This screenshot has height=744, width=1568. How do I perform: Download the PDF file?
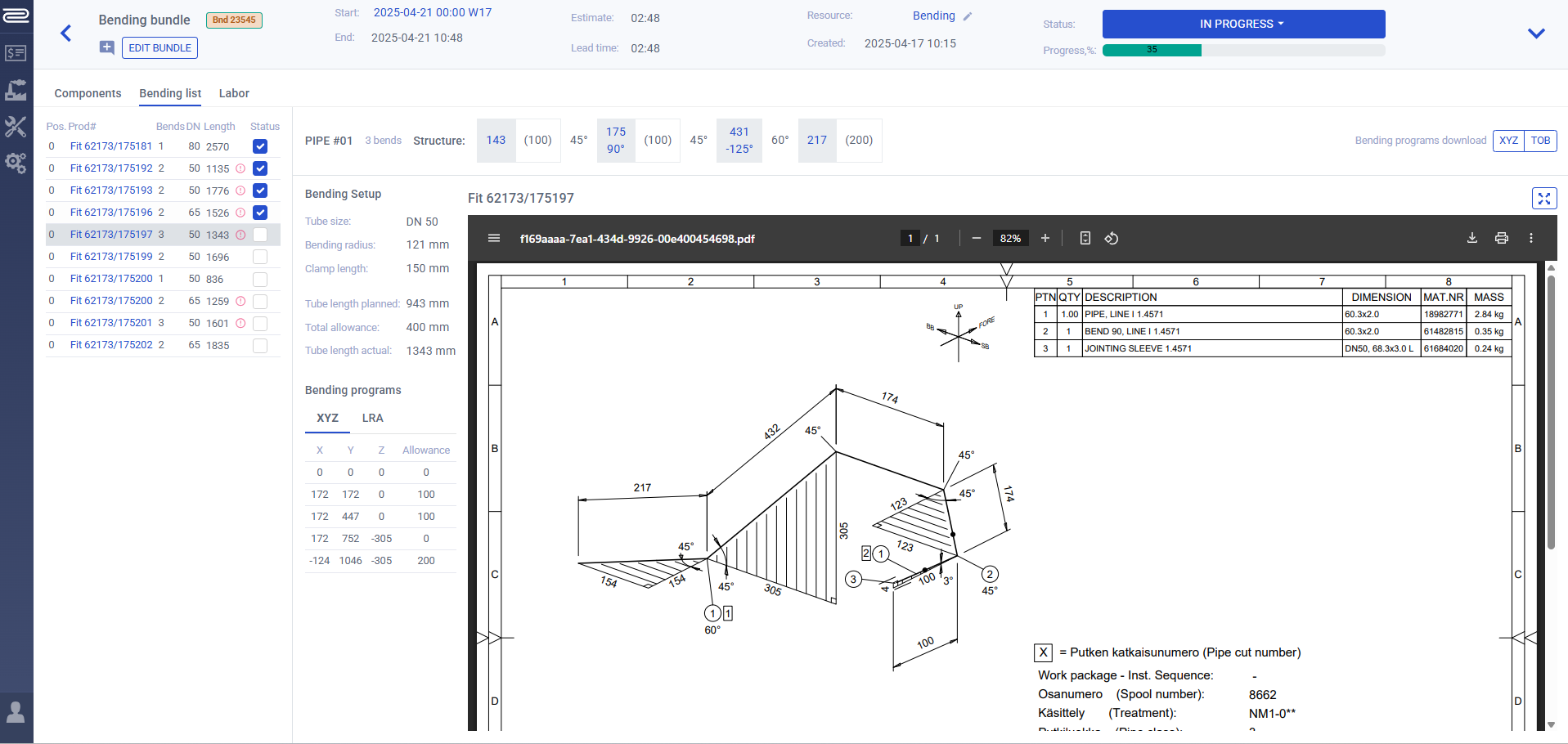click(x=1472, y=239)
